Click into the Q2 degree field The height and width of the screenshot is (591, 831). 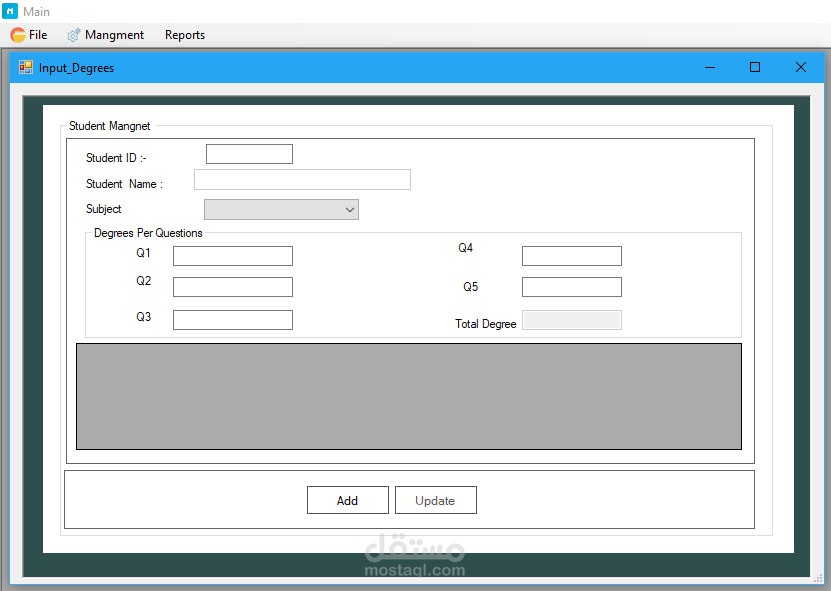tap(233, 287)
